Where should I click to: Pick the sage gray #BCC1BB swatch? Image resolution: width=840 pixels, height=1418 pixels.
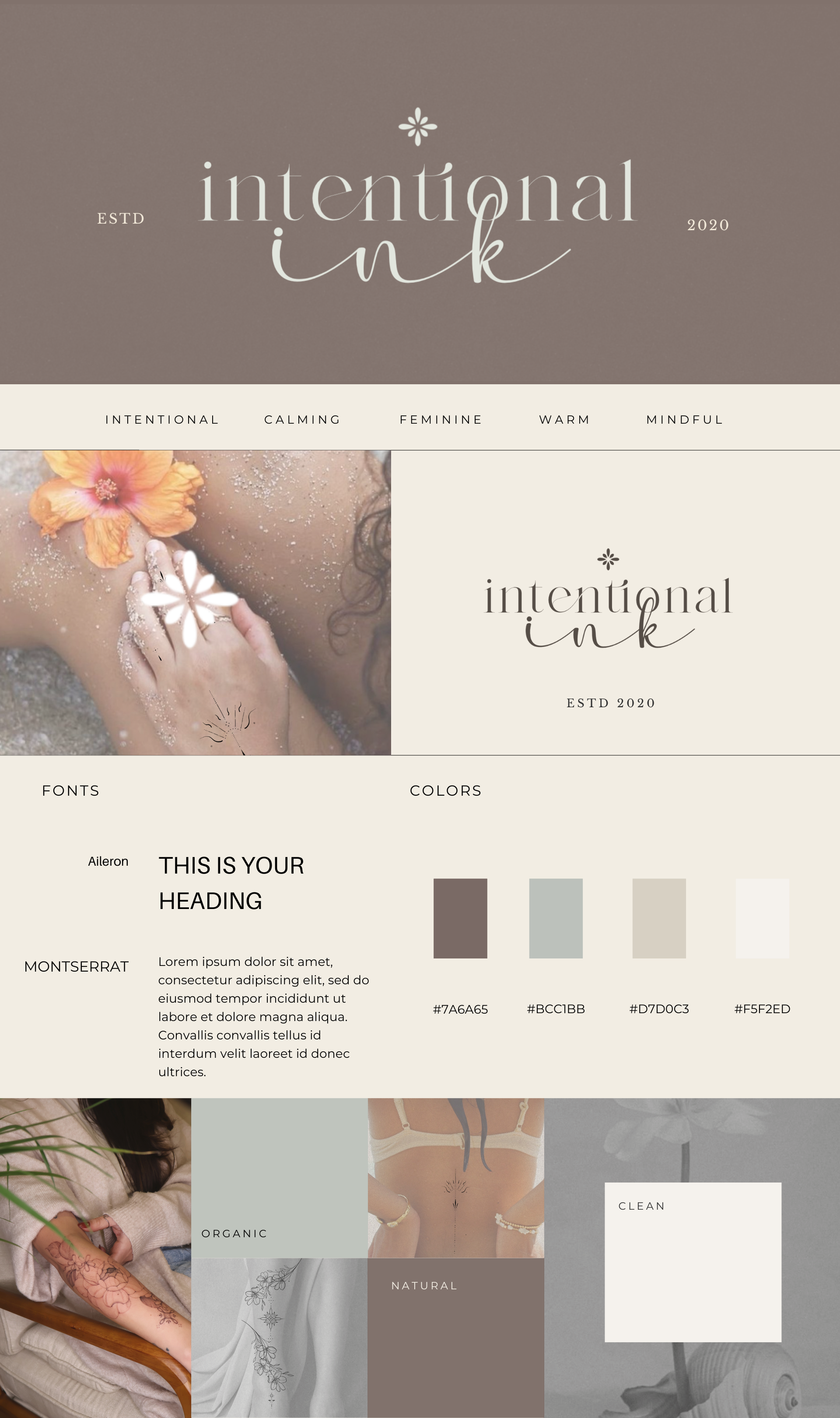click(556, 918)
